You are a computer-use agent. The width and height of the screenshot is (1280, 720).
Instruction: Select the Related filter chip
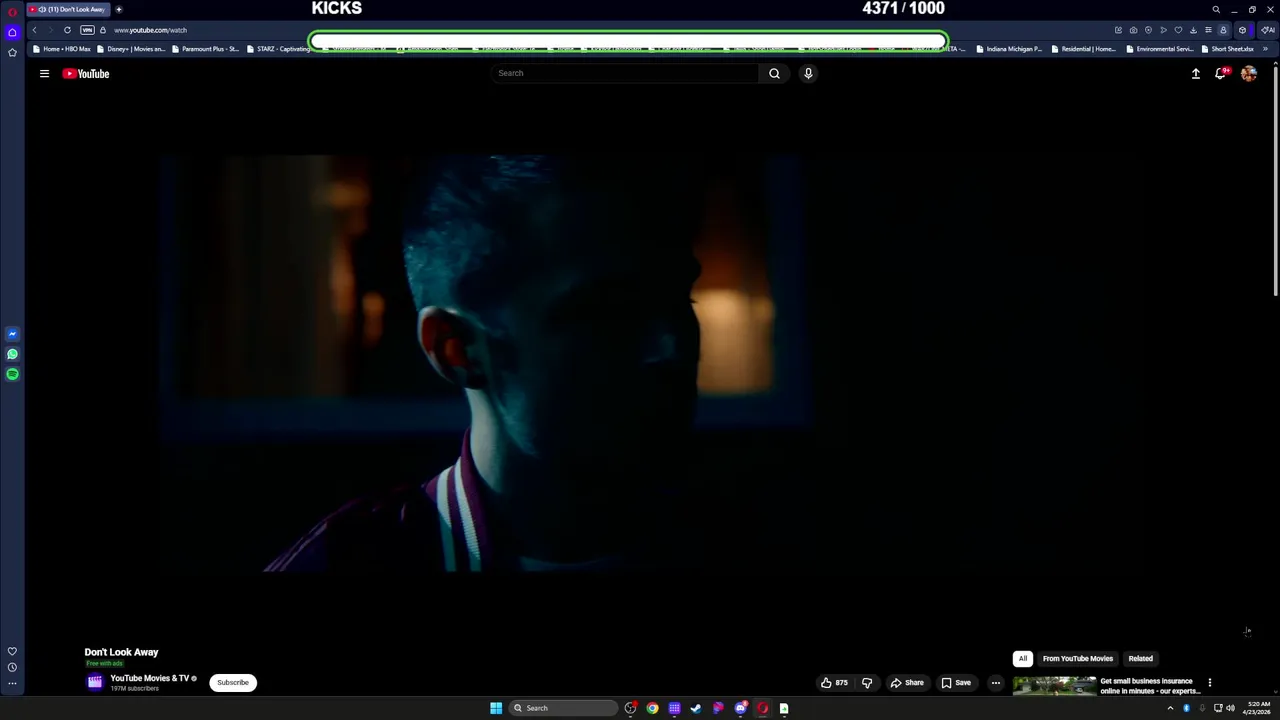pyautogui.click(x=1140, y=658)
